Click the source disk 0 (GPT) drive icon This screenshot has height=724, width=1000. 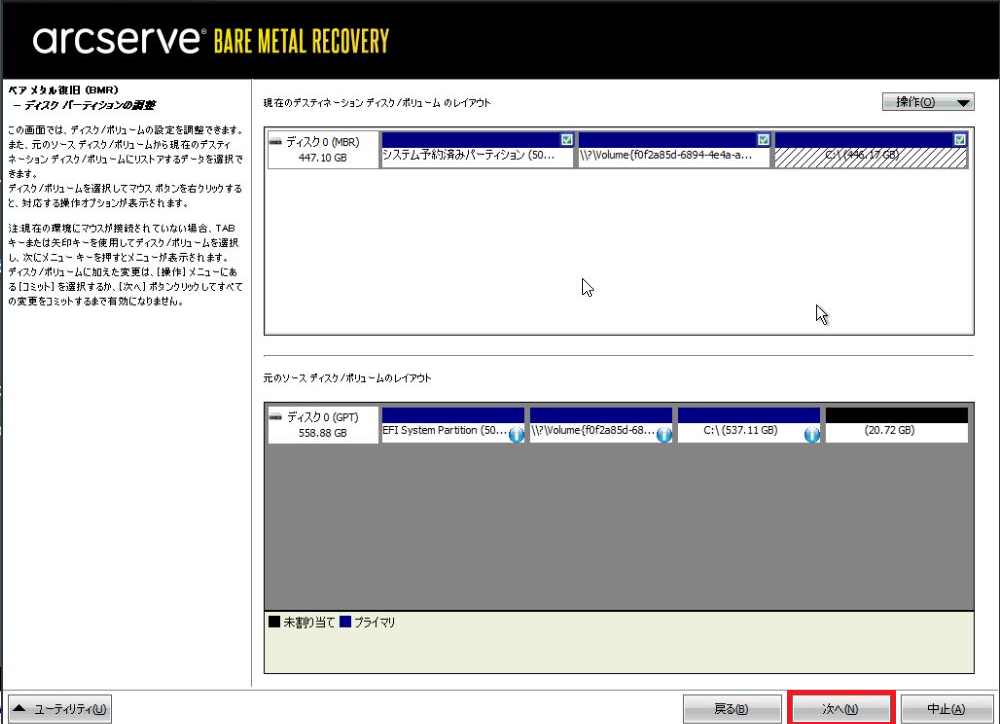276,417
